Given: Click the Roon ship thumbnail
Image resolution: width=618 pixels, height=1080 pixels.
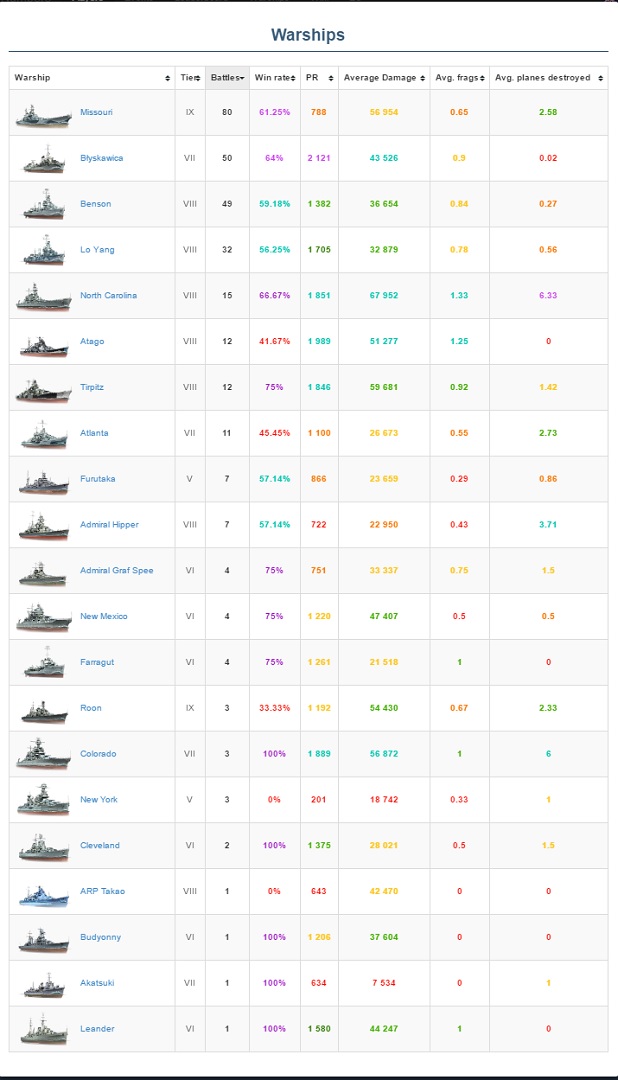Looking at the screenshot, I should [x=44, y=711].
